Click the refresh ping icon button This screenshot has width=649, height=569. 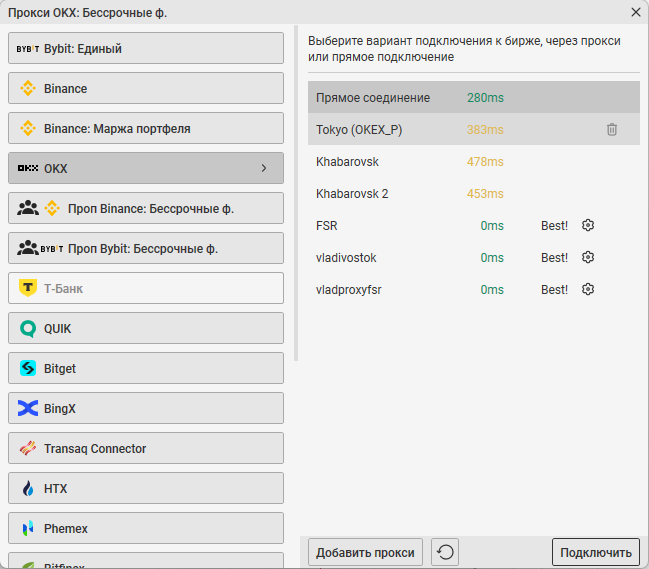pyautogui.click(x=445, y=552)
